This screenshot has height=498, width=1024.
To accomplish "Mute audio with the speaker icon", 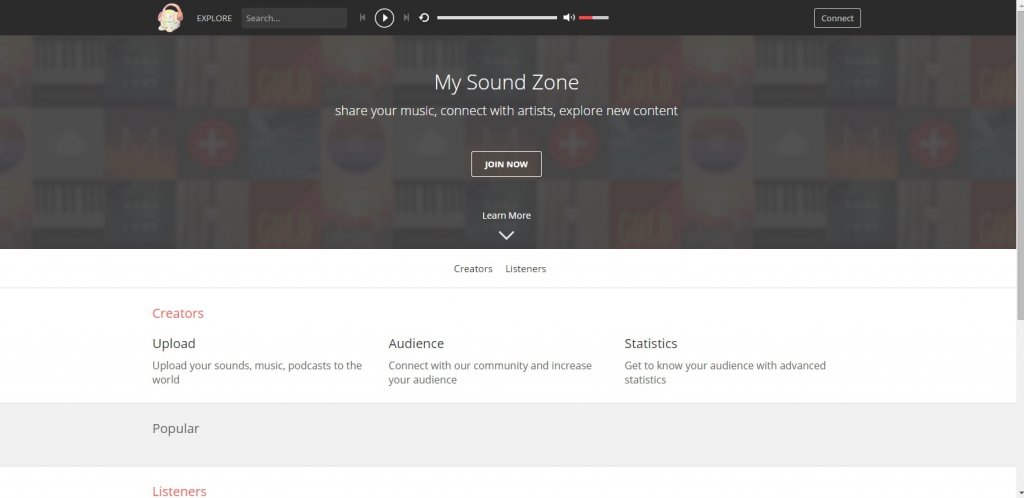I will [x=568, y=18].
